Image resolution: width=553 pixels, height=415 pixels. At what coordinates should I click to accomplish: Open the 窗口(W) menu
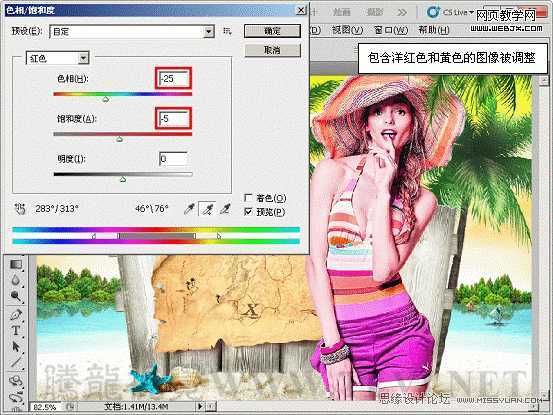click(x=391, y=30)
